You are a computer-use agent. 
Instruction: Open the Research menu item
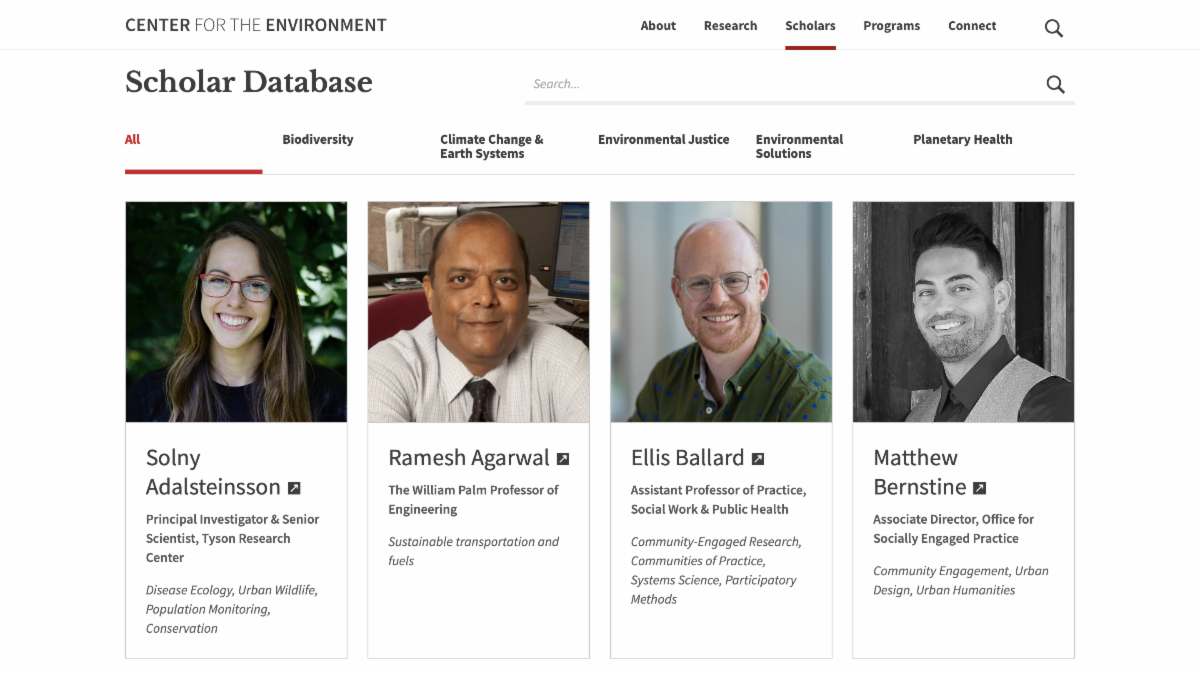point(730,26)
